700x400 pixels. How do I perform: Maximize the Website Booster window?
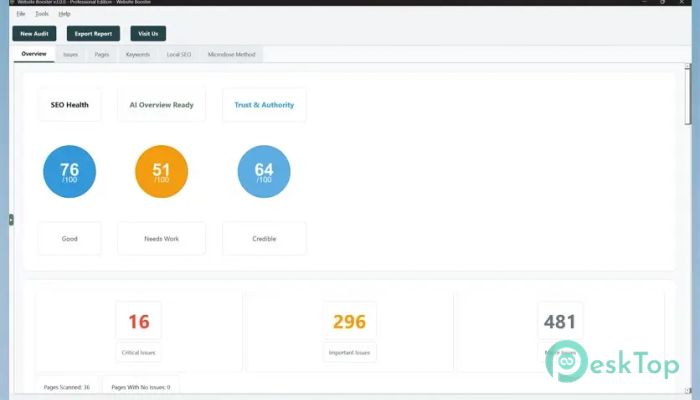click(x=662, y=2)
